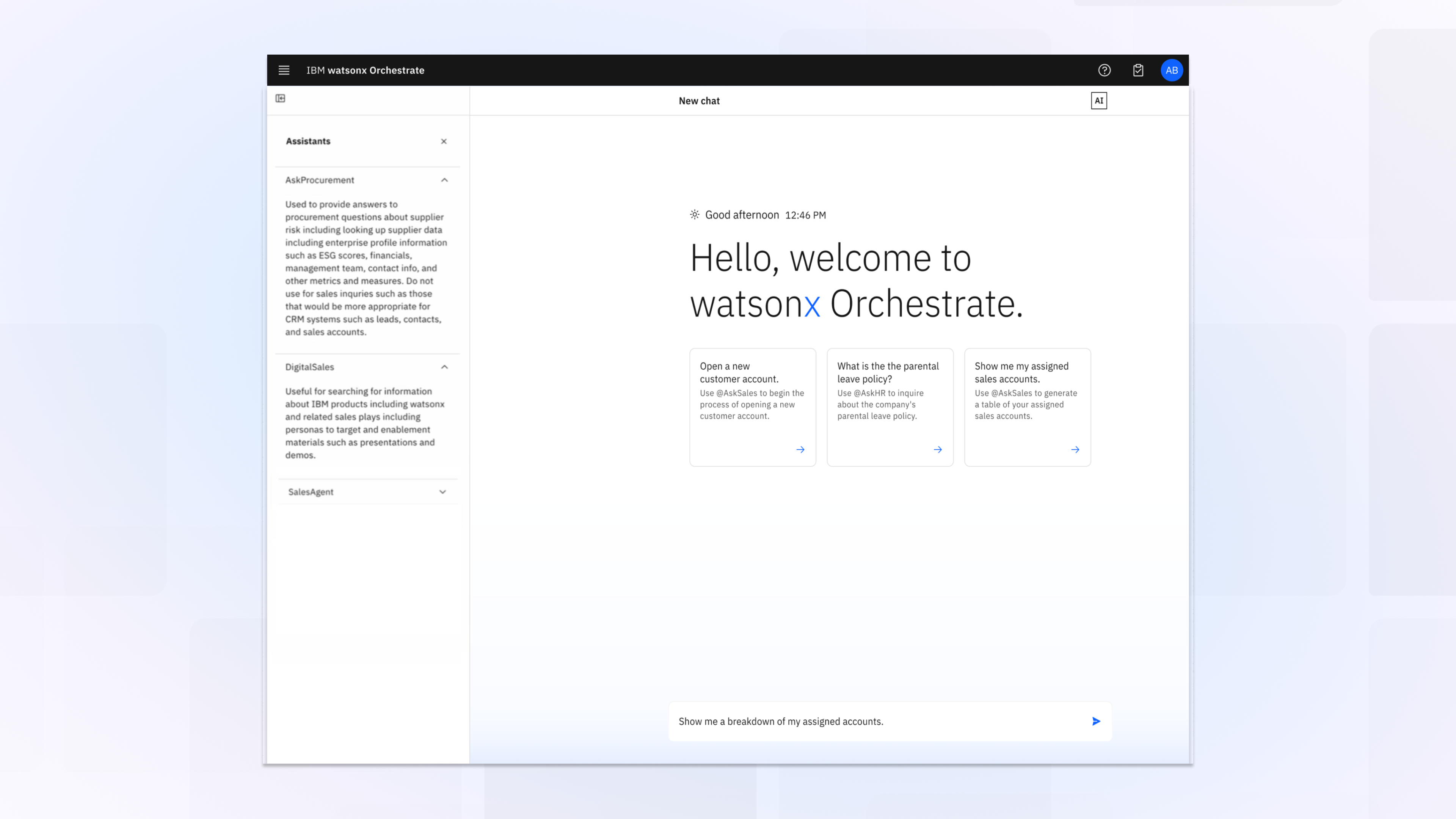Click the sun icon beside Good afternoon
The image size is (1456, 819).
coord(695,215)
